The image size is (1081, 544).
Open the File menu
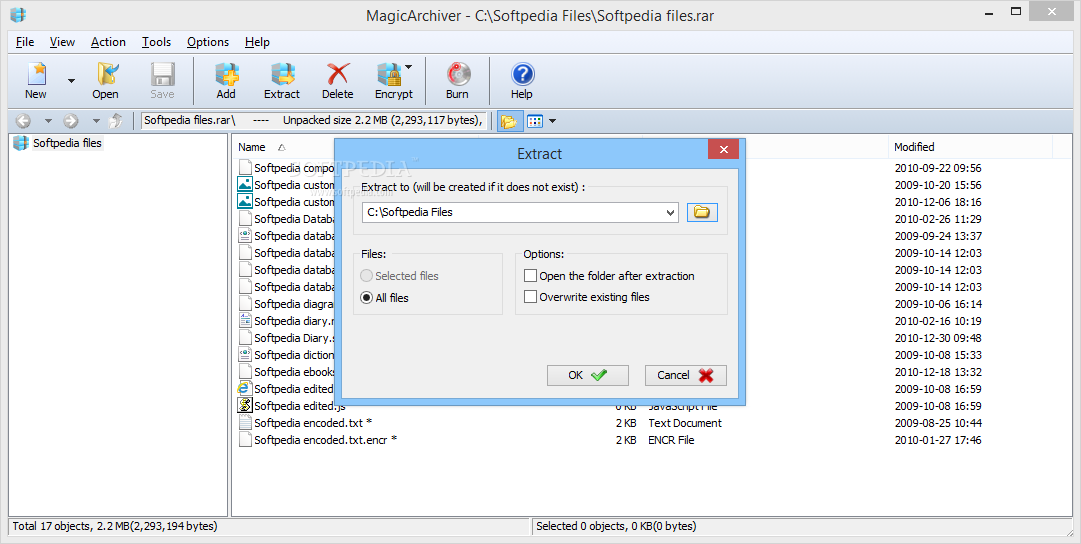(25, 42)
